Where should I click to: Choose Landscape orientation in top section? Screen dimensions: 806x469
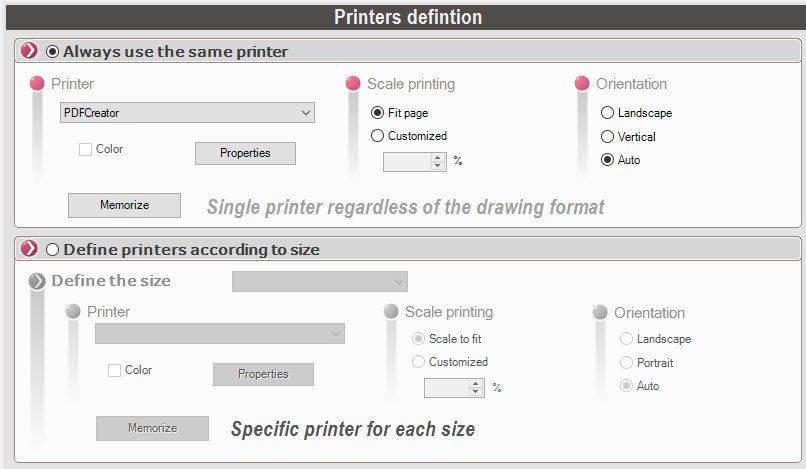[x=607, y=114]
